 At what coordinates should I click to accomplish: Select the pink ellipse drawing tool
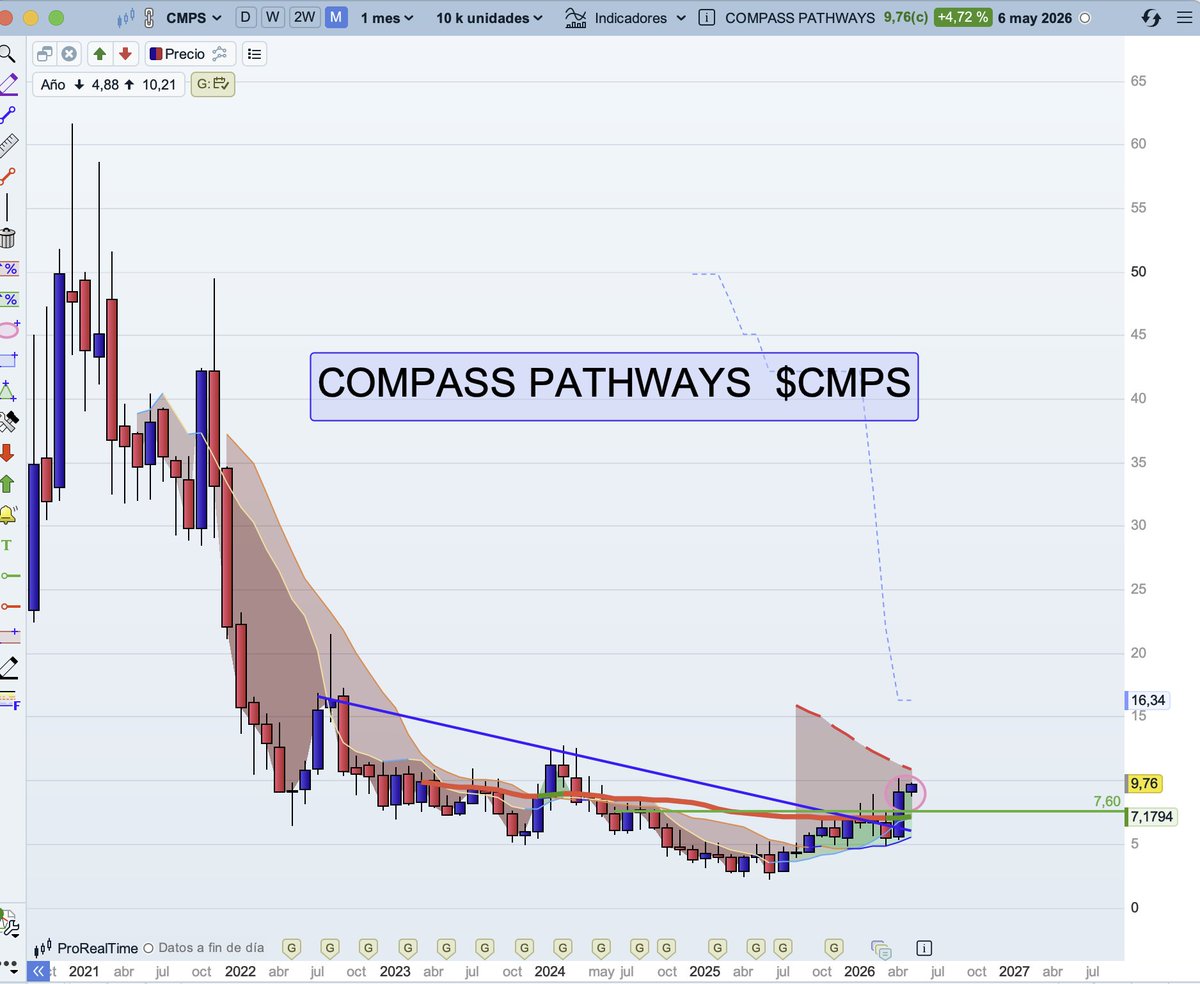coord(9,329)
